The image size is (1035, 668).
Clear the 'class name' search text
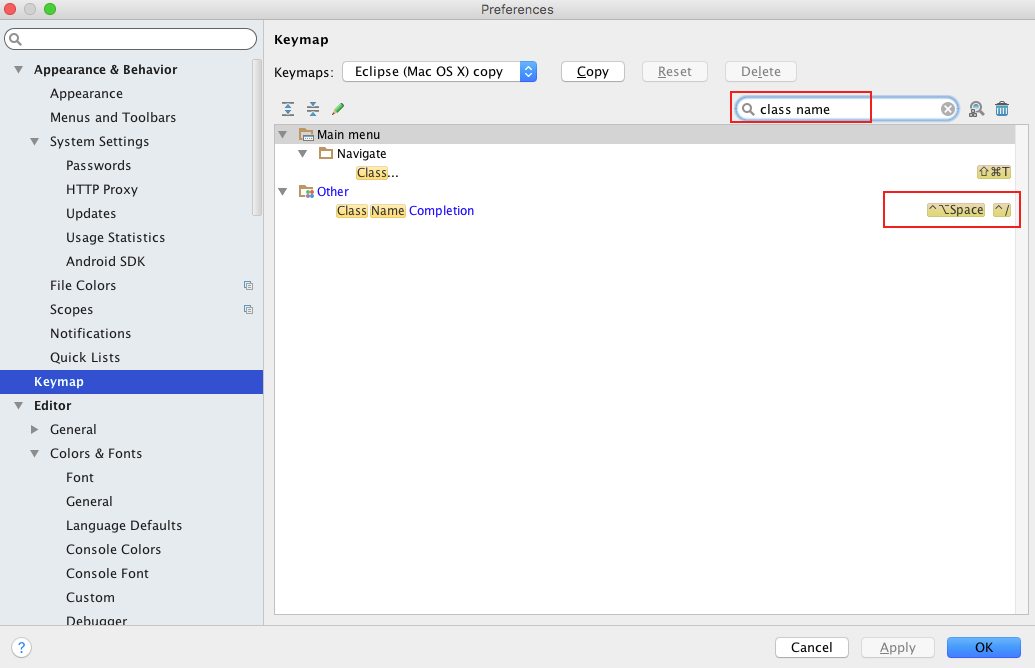948,109
